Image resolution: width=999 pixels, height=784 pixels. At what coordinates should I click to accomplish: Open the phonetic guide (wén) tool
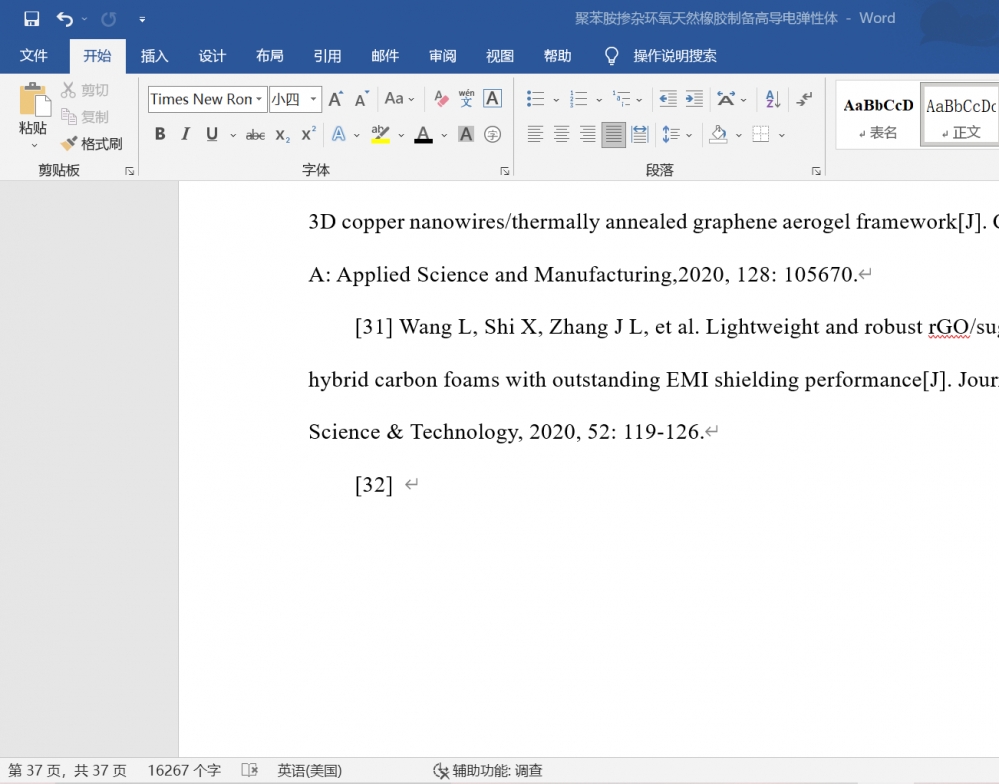tap(466, 99)
